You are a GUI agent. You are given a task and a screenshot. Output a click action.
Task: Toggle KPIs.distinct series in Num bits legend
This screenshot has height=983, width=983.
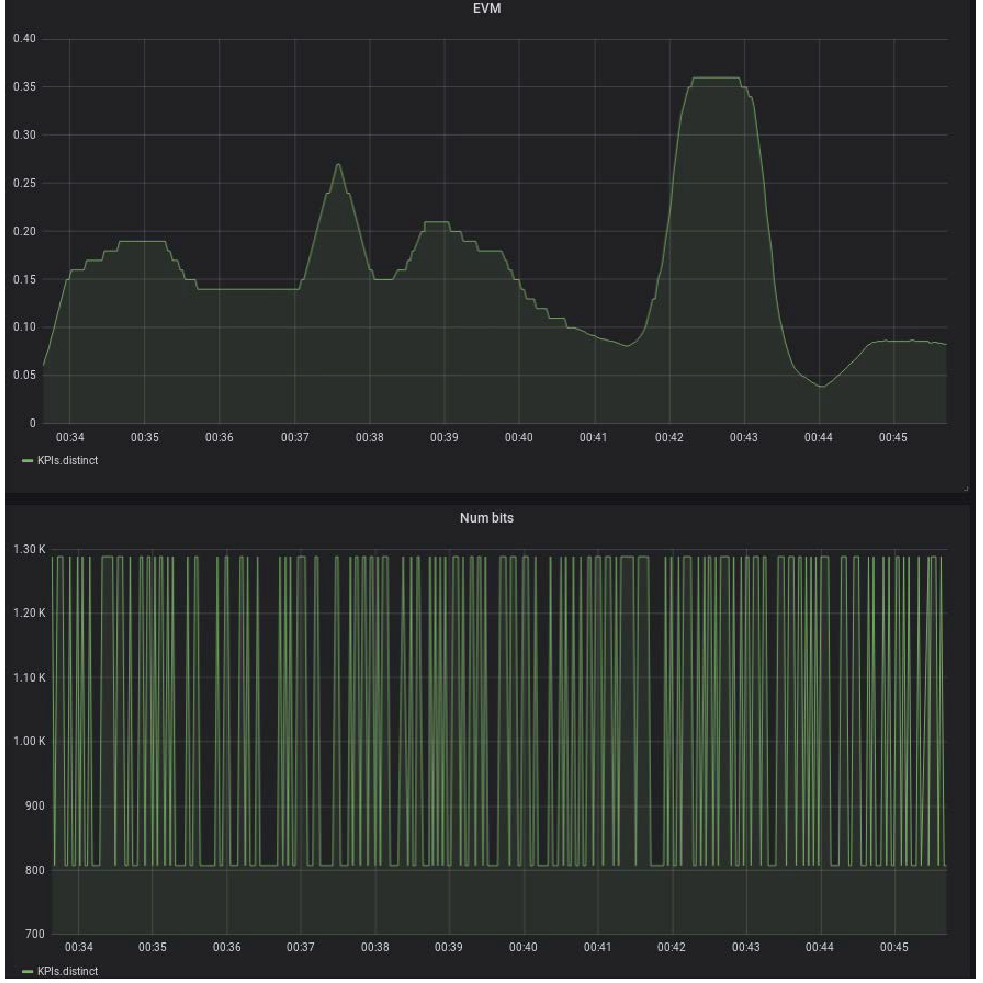[x=68, y=971]
